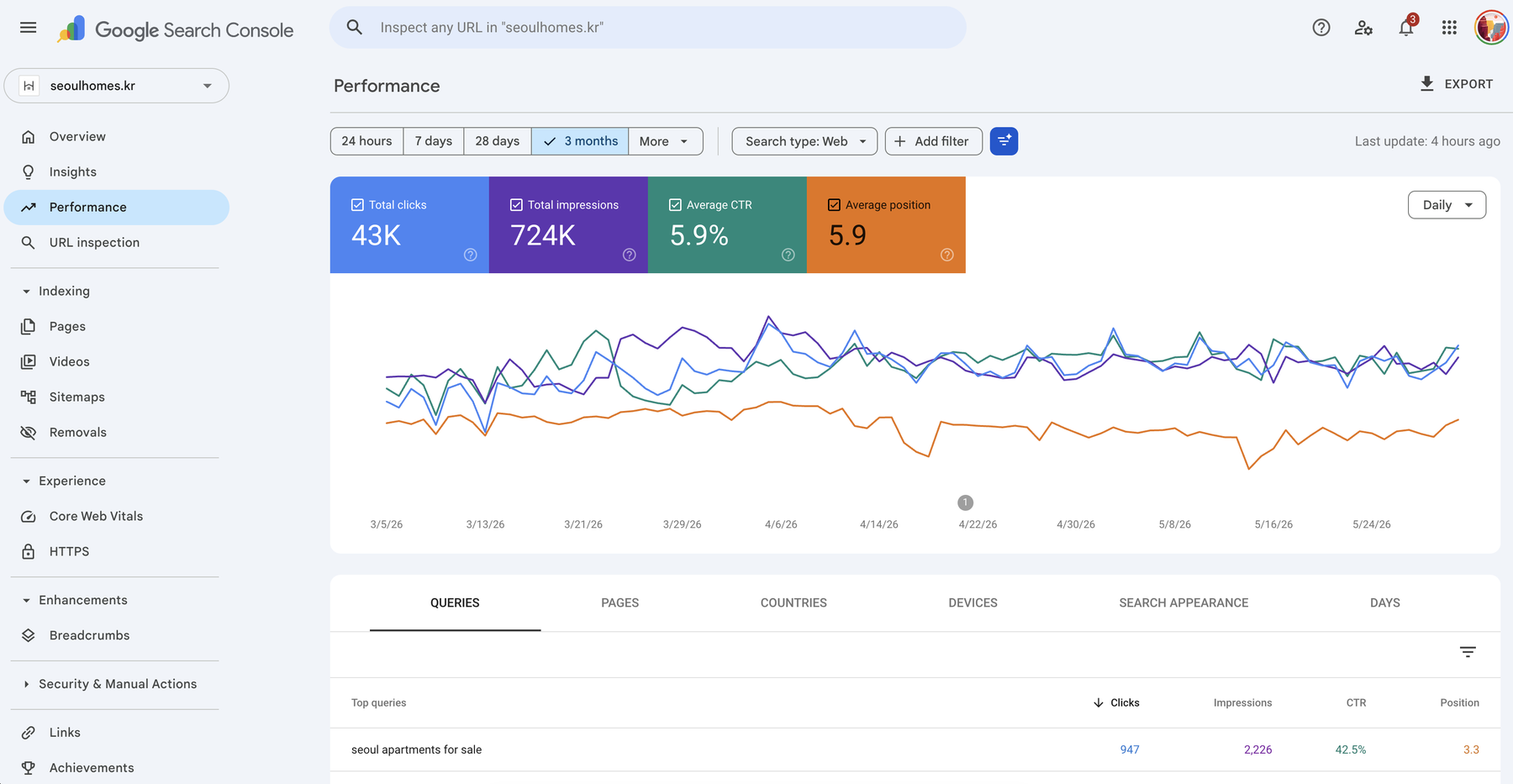Open Performance in the sidebar
Image resolution: width=1513 pixels, height=784 pixels.
click(x=117, y=208)
